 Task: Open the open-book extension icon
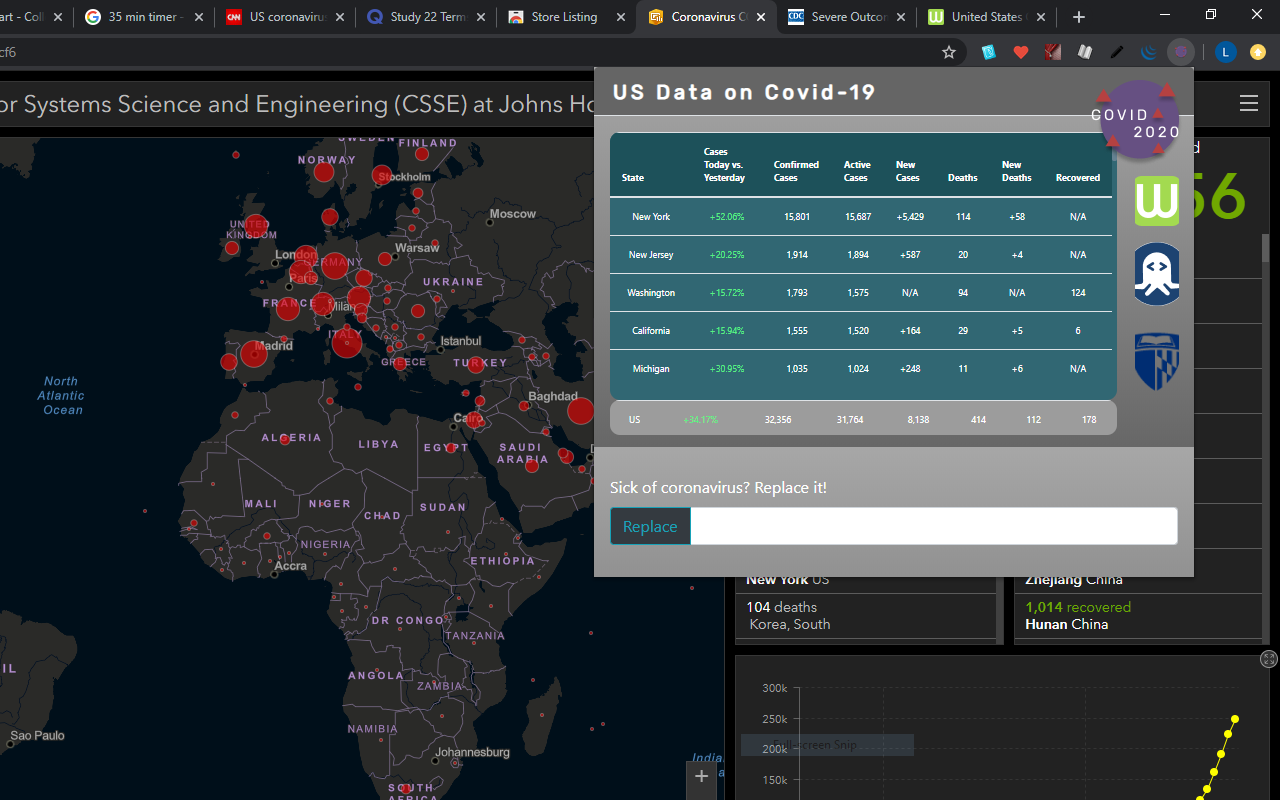[1084, 52]
